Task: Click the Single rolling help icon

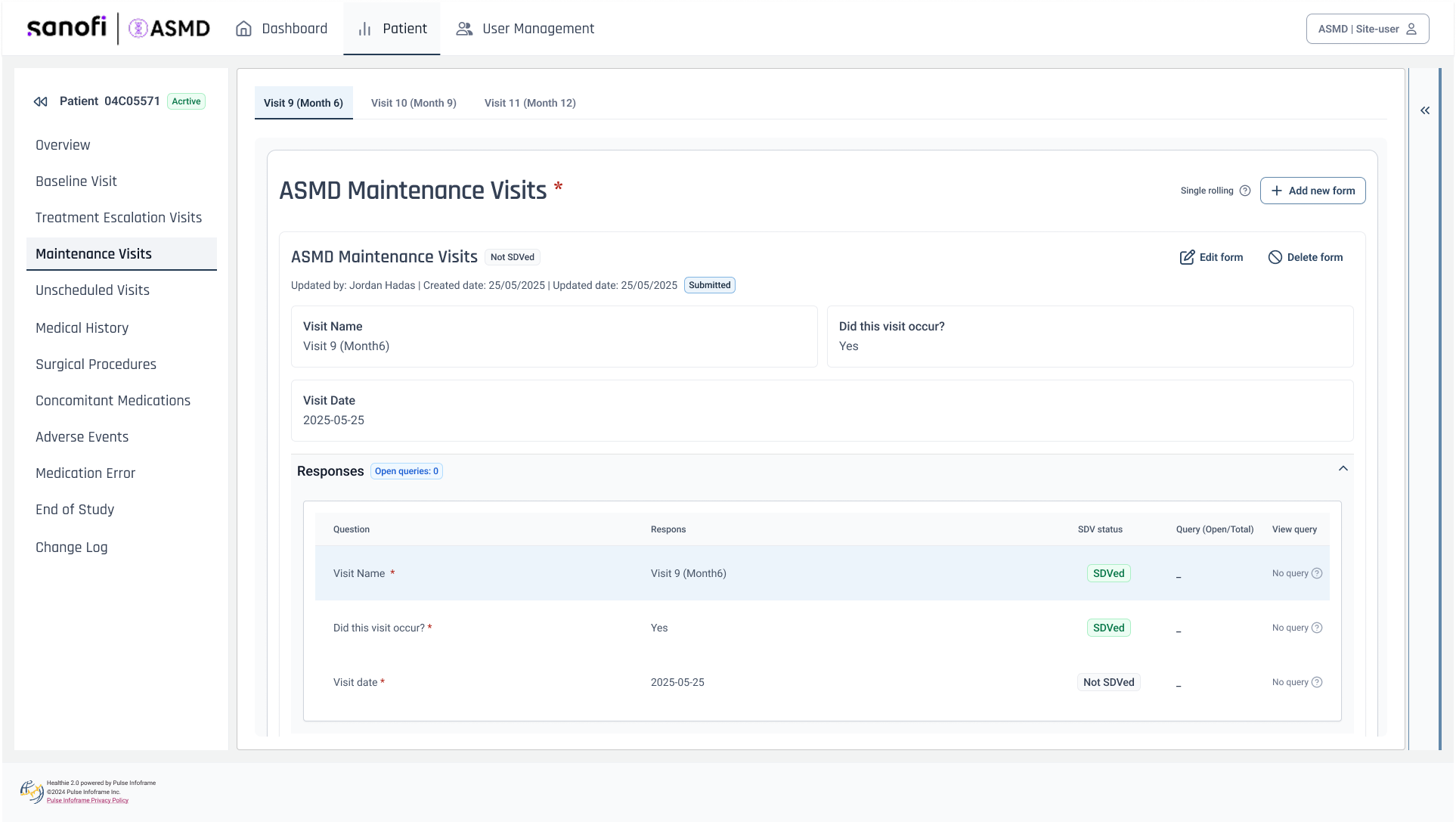Action: click(1245, 191)
